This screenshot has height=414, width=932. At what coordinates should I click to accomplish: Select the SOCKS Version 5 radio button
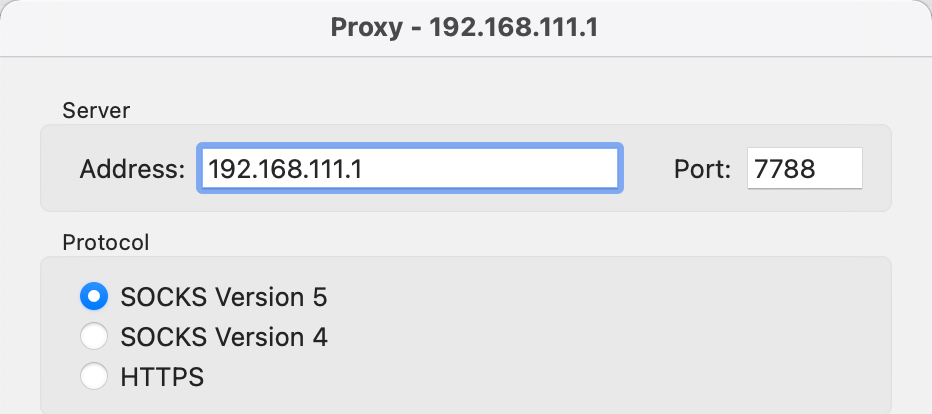coord(94,296)
